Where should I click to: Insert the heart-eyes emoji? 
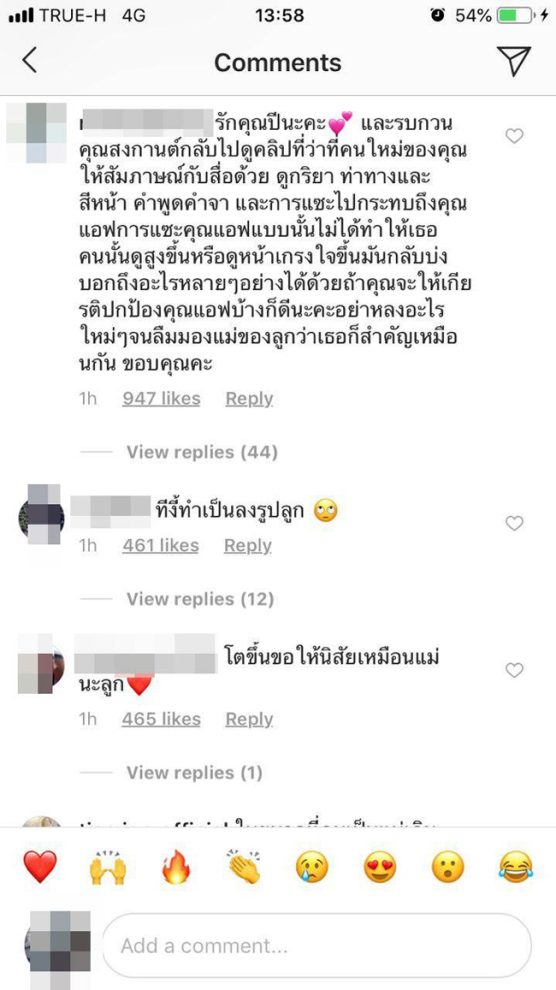point(380,867)
